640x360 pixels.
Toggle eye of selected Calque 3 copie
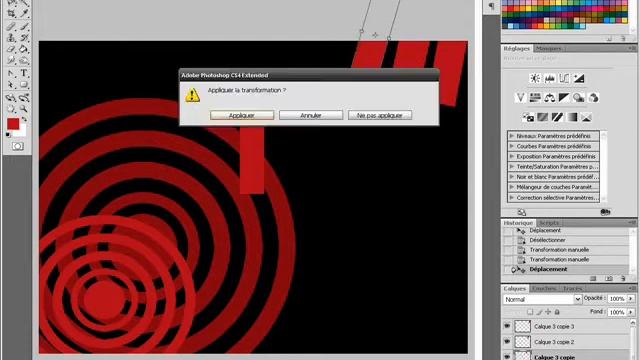click(x=507, y=357)
